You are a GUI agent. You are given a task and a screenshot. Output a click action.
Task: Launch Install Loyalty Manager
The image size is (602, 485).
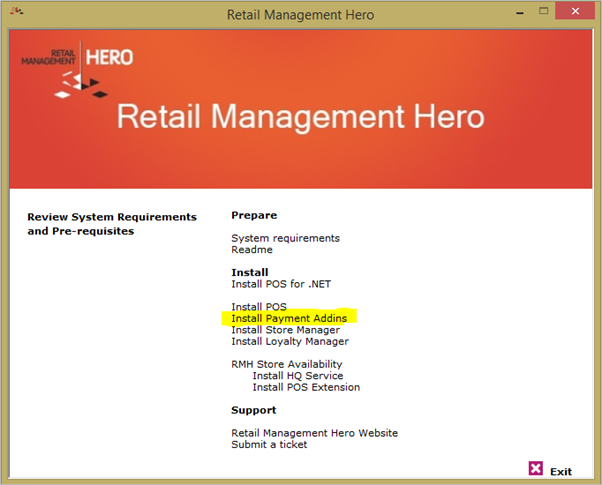click(x=290, y=341)
